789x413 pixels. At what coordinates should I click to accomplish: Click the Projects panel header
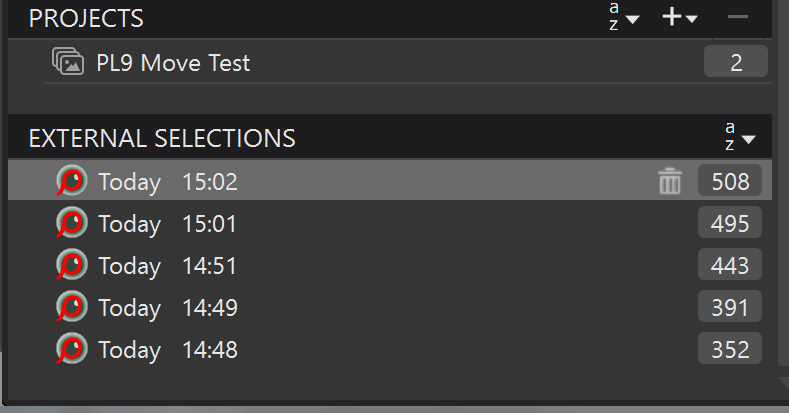pos(86,18)
